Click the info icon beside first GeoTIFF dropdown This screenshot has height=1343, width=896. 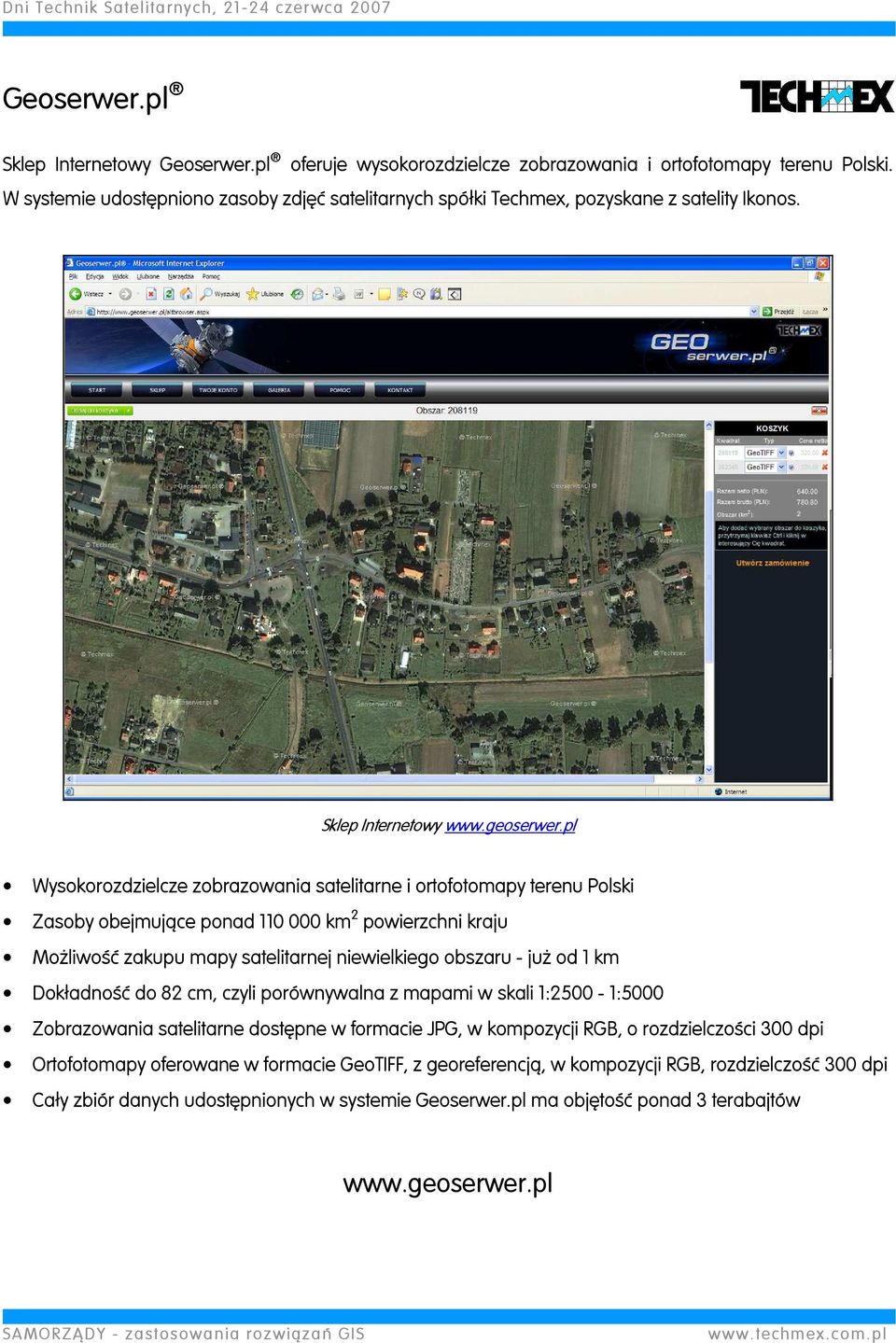pyautogui.click(x=791, y=453)
